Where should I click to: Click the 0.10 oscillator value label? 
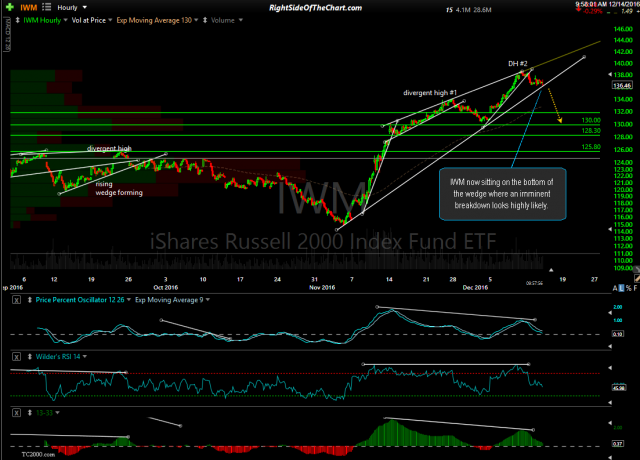618,334
